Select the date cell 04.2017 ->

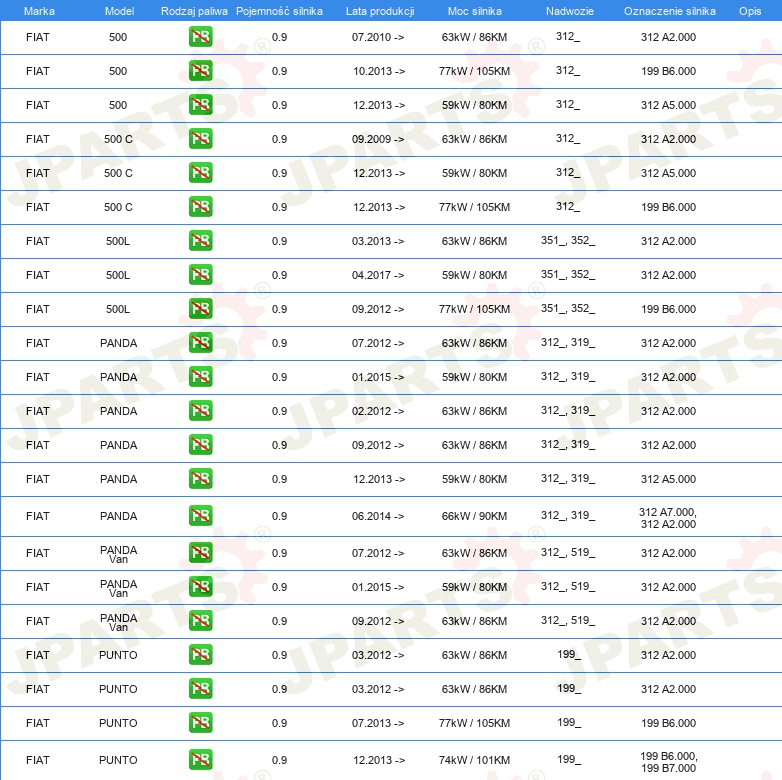[378, 275]
